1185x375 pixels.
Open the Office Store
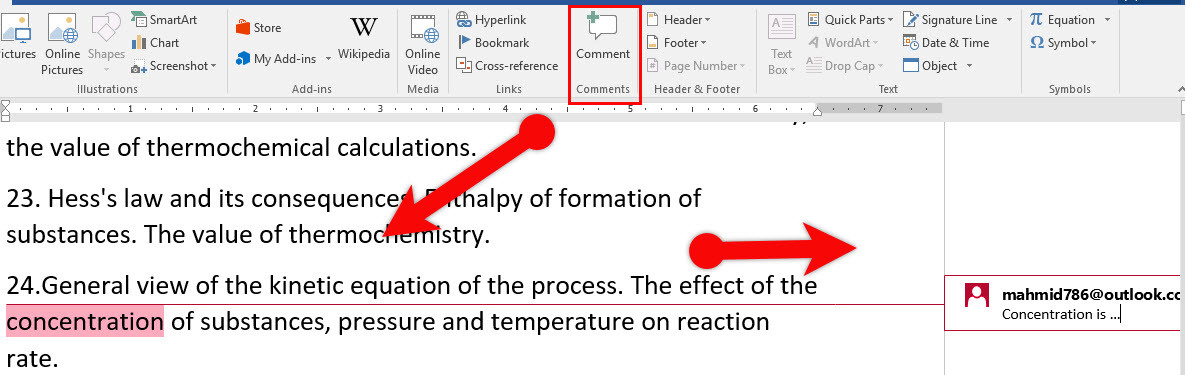click(x=258, y=28)
